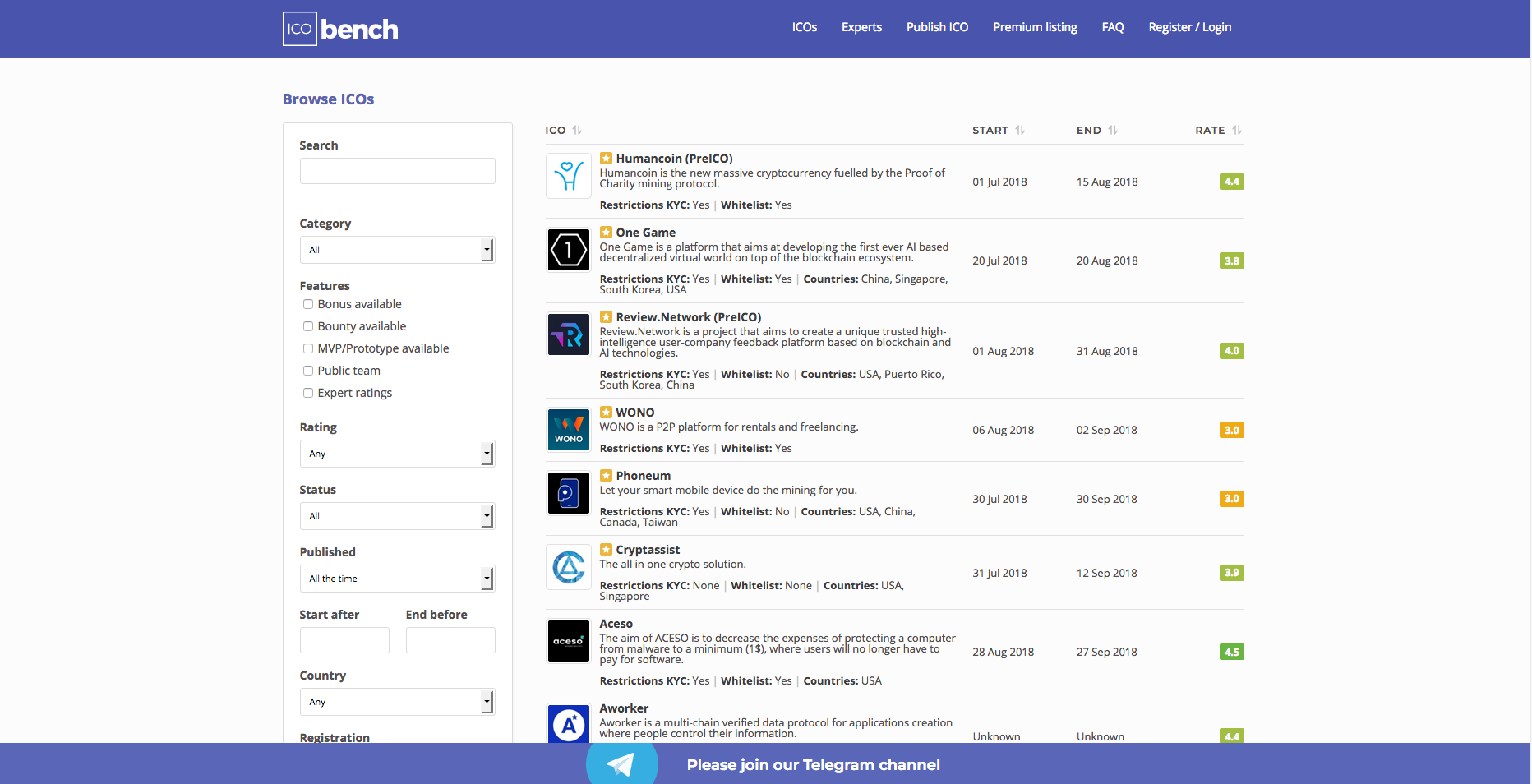Select the One Game logo thumbnail
Image resolution: width=1532 pixels, height=784 pixels.
pyautogui.click(x=568, y=250)
